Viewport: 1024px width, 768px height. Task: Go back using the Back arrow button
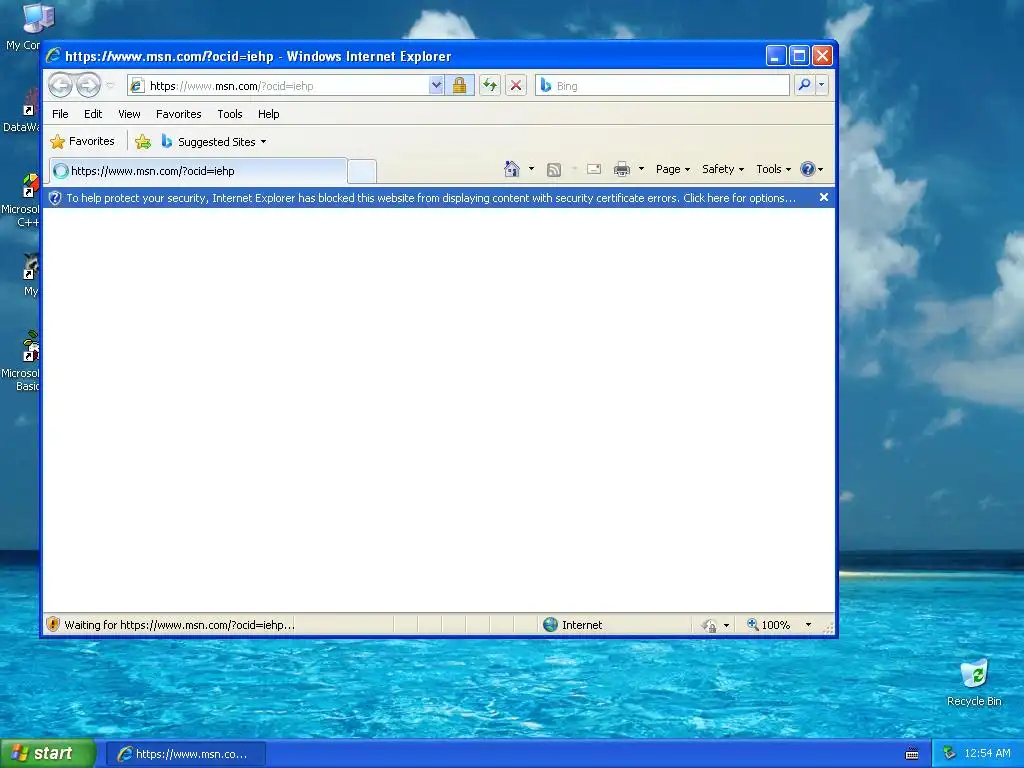[60, 86]
